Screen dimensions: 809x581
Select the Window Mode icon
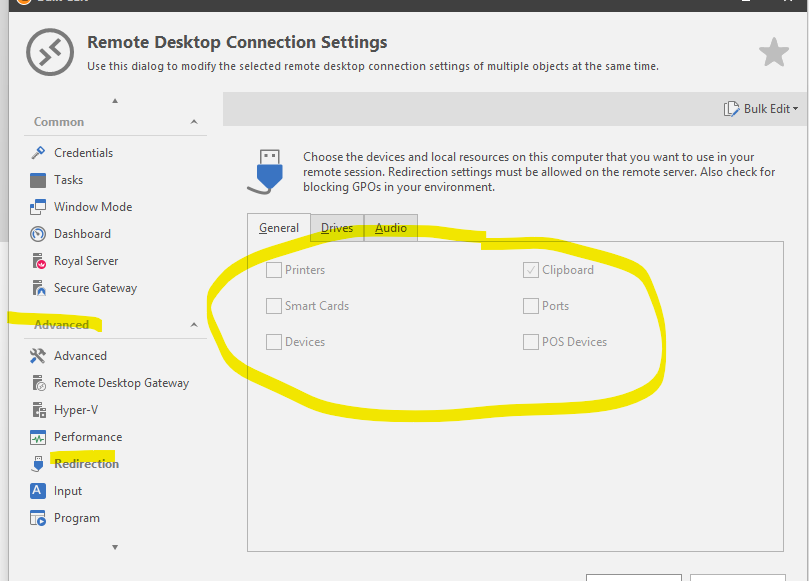pyautogui.click(x=38, y=207)
